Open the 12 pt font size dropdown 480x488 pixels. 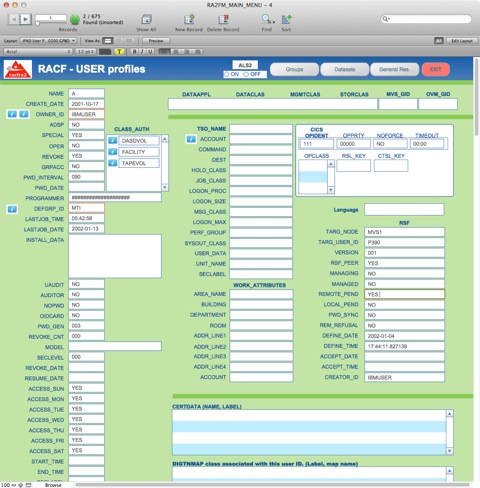(86, 51)
